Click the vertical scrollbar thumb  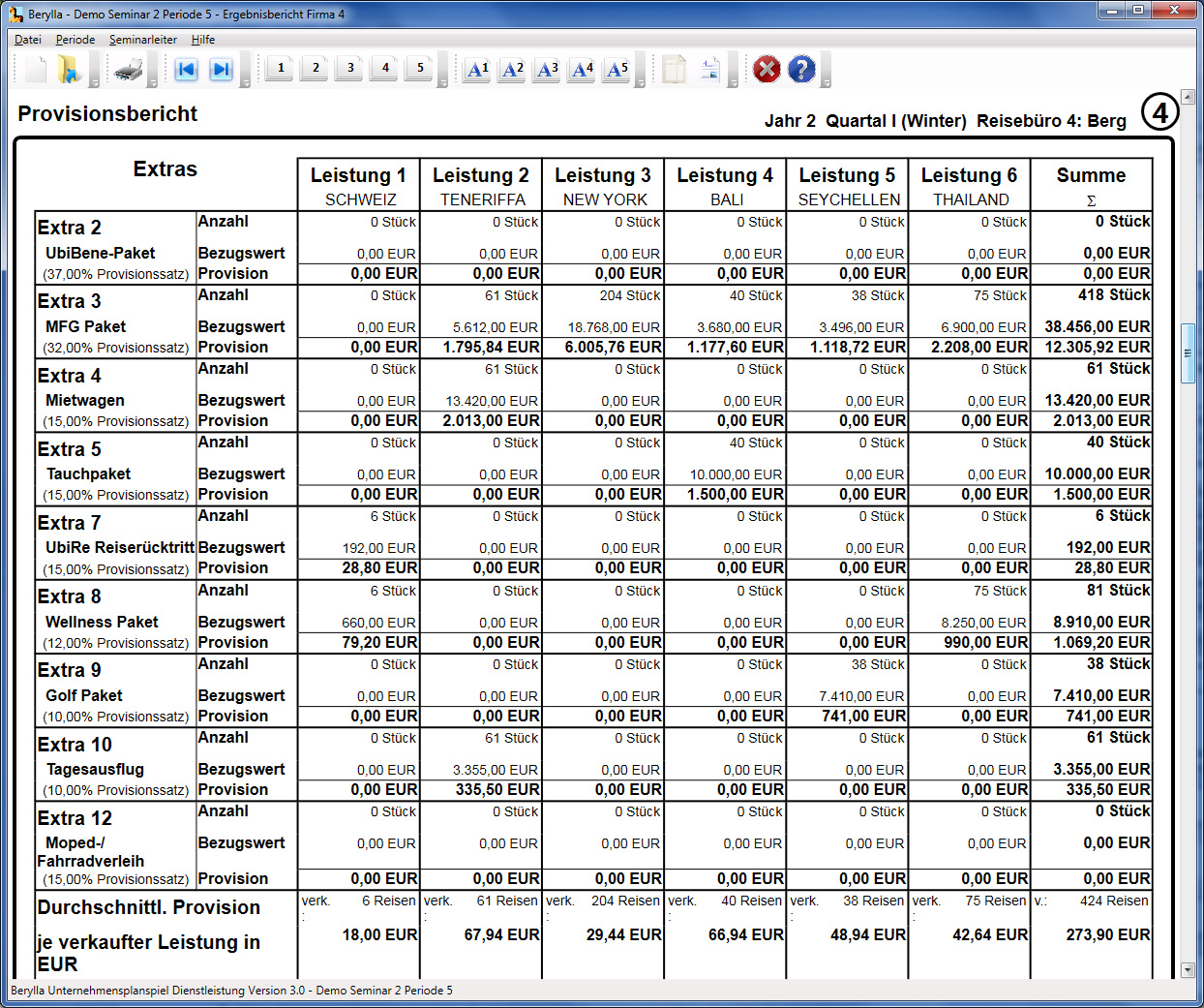click(1188, 353)
